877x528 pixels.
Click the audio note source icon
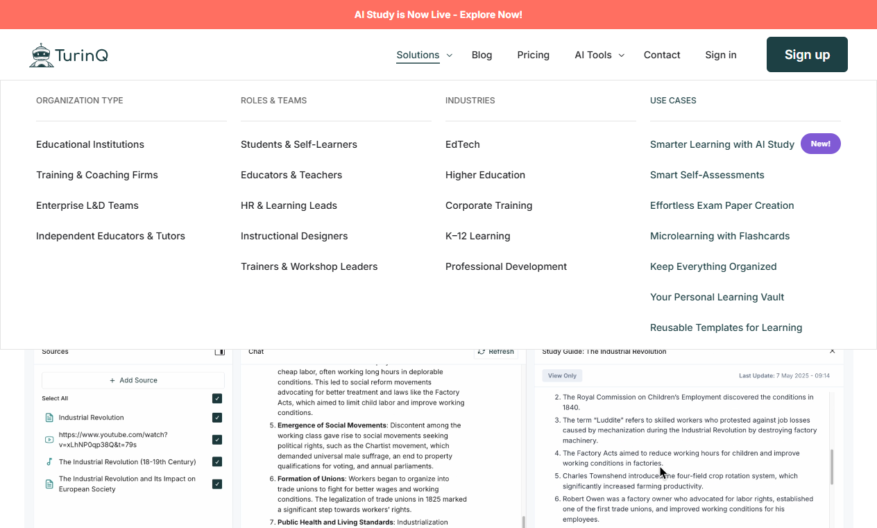pos(49,462)
